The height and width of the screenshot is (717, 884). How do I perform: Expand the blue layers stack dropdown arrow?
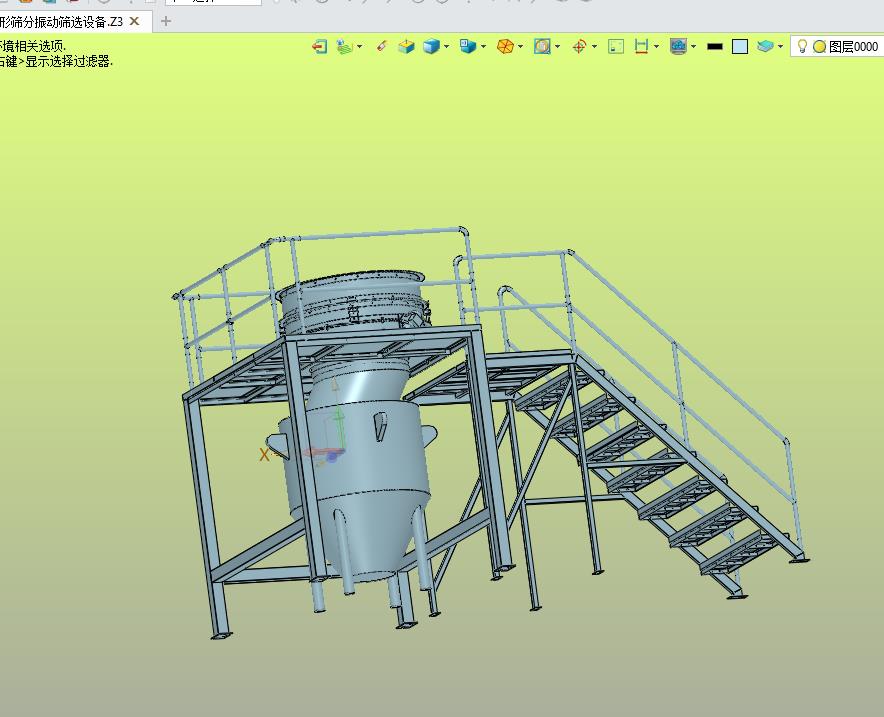[x=781, y=46]
